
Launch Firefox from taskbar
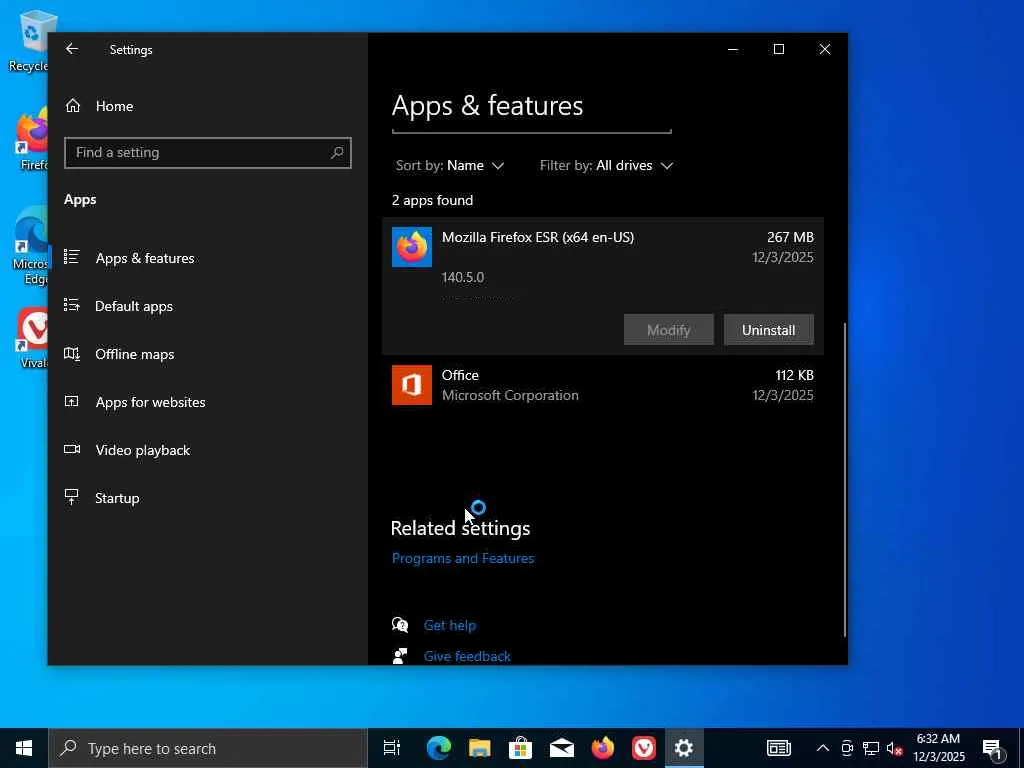(603, 748)
